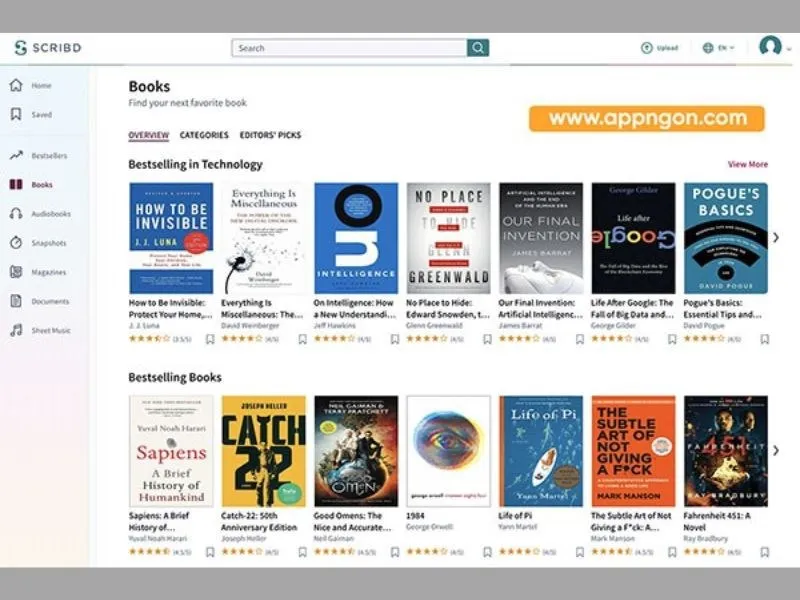Save The Subtle Art with bookmark icon

[672, 552]
